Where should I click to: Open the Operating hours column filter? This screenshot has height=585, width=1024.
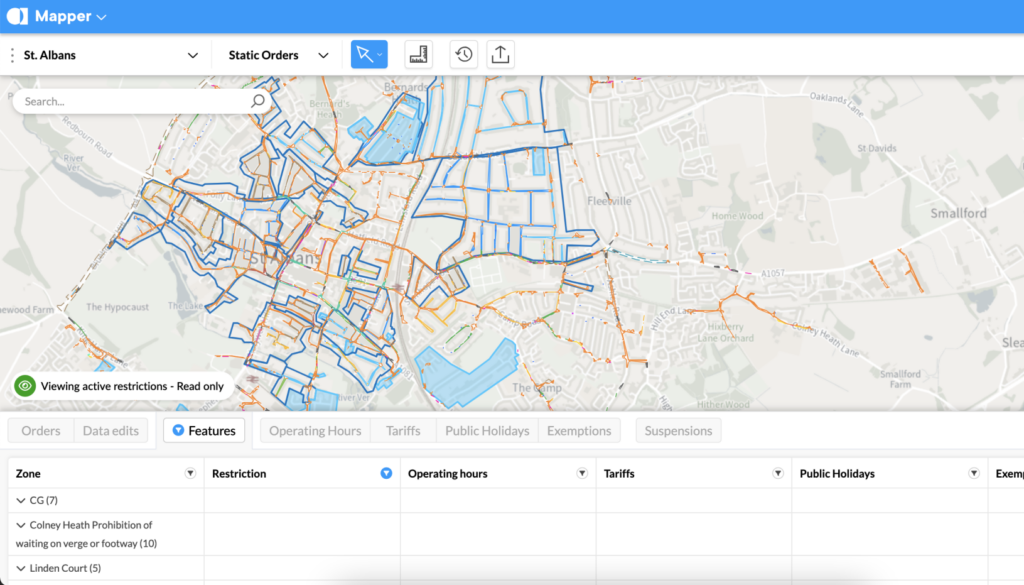[x=582, y=473]
